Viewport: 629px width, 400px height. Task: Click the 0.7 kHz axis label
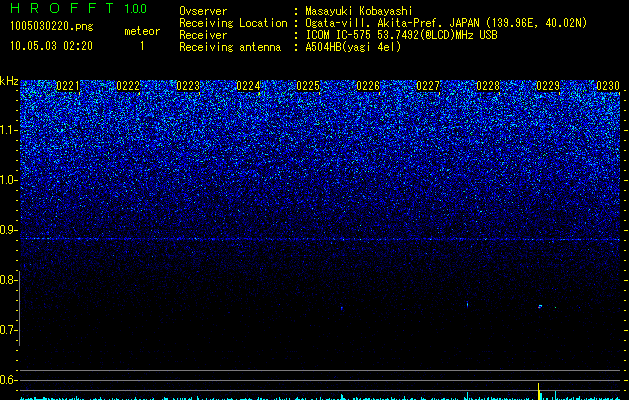pyautogui.click(x=7, y=330)
